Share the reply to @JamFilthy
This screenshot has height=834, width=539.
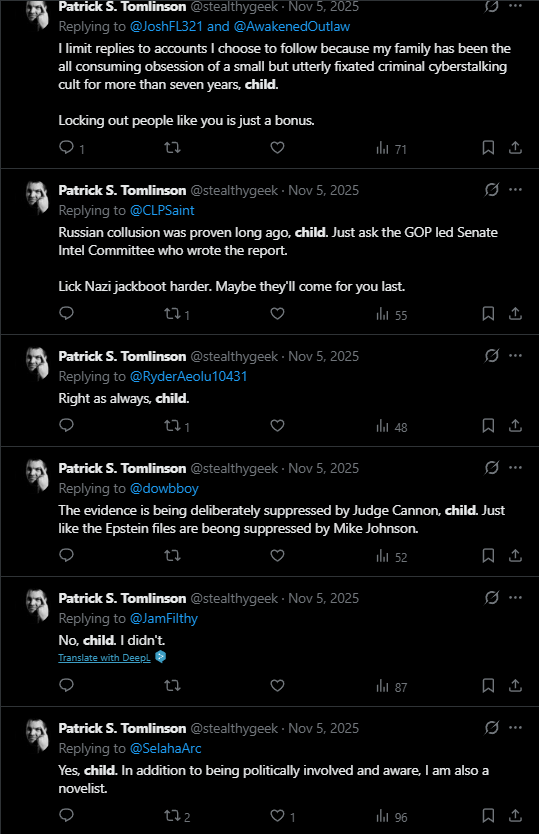coord(515,685)
